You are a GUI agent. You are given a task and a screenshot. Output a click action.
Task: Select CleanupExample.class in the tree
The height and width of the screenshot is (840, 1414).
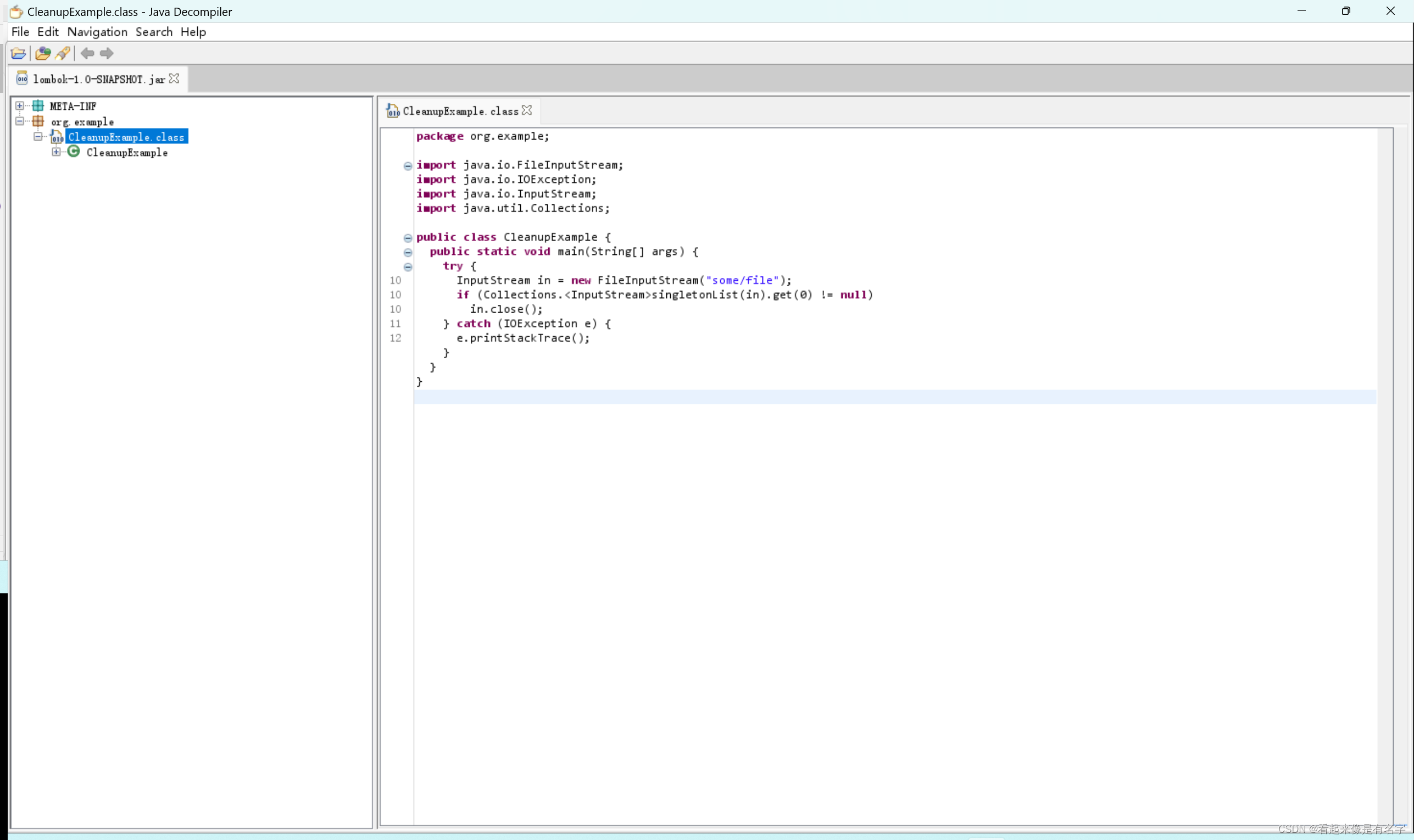(x=126, y=137)
